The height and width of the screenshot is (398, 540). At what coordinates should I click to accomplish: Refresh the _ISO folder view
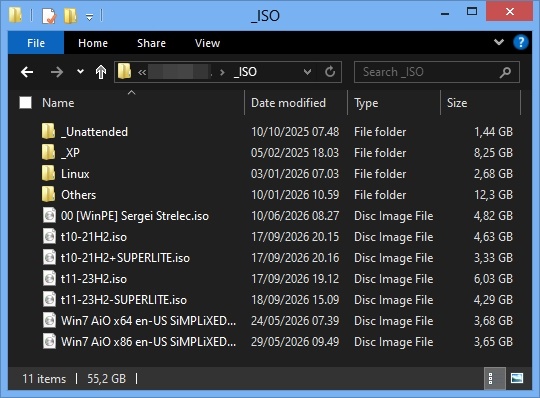(x=330, y=72)
